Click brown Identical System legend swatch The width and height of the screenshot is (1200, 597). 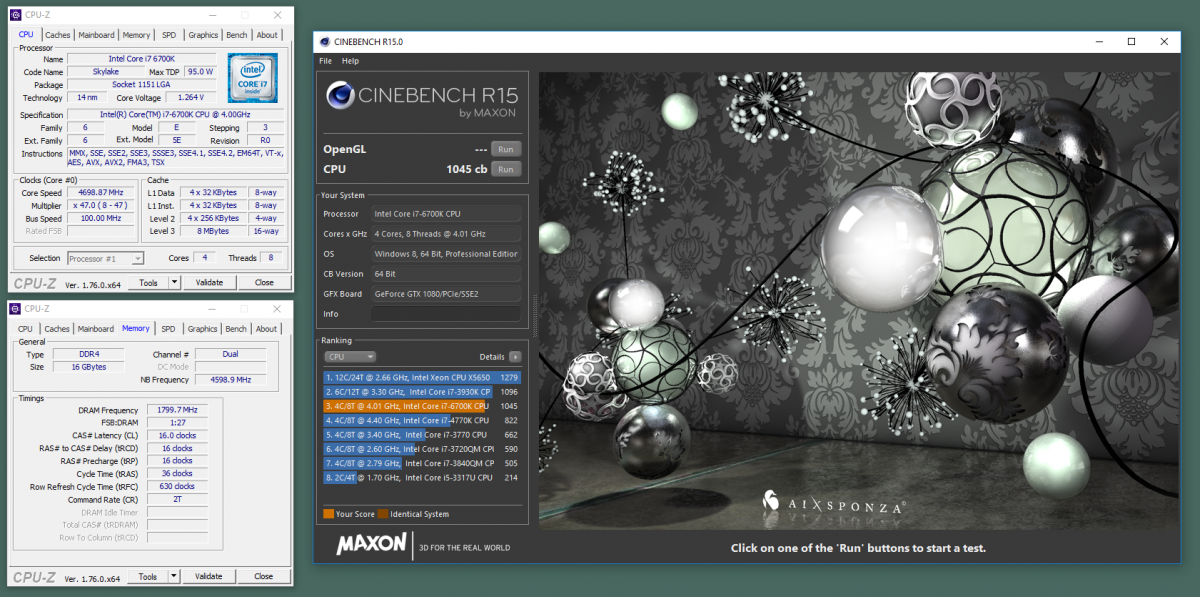point(383,514)
